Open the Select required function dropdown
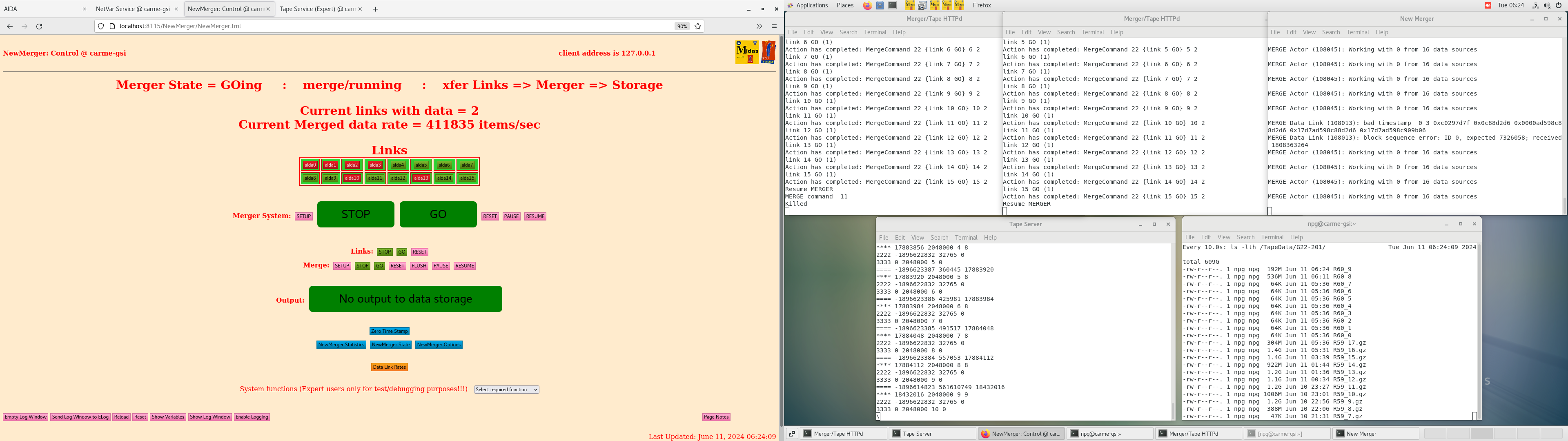 tap(506, 390)
